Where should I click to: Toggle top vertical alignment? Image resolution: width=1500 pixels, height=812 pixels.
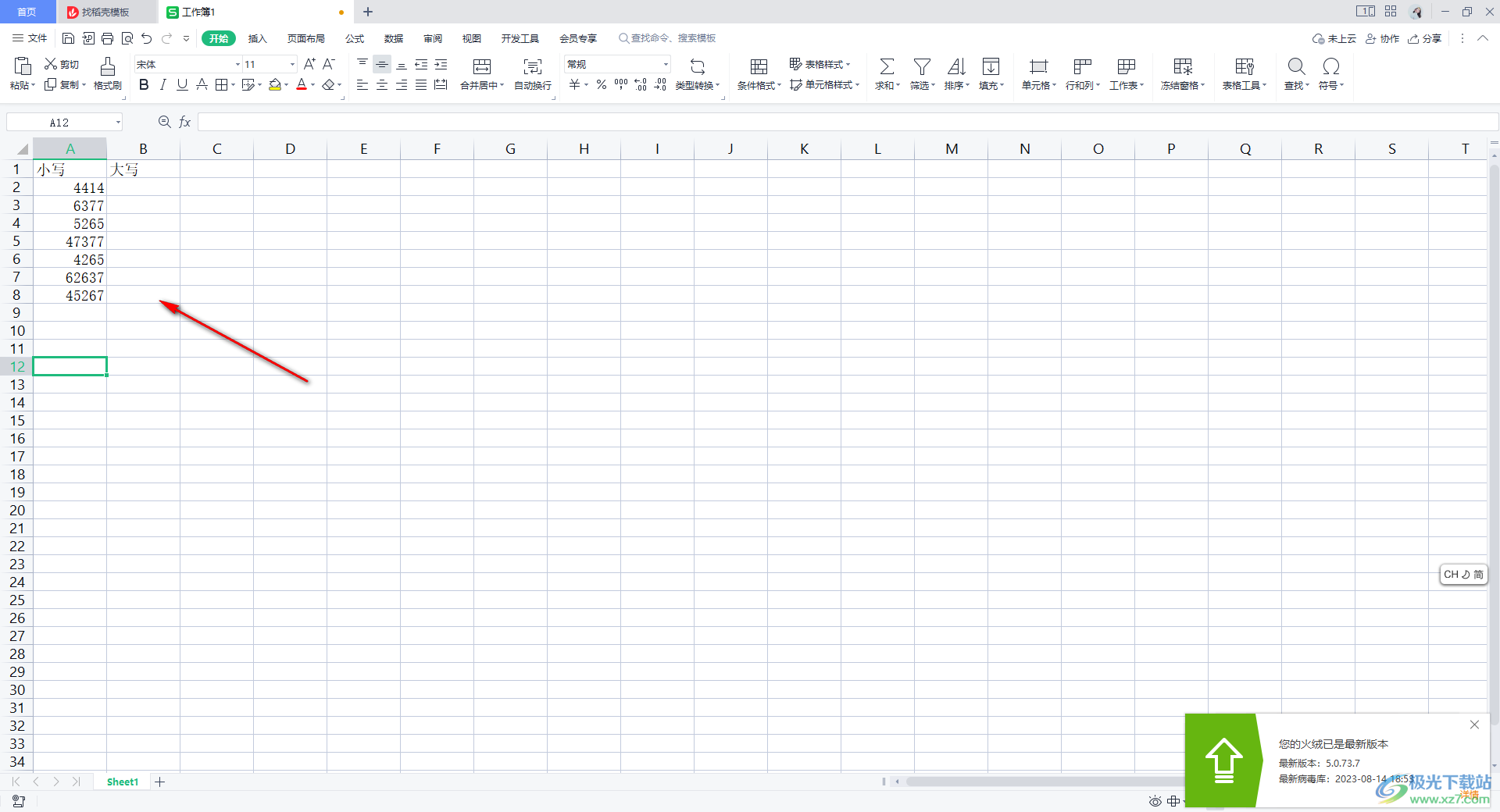click(362, 64)
